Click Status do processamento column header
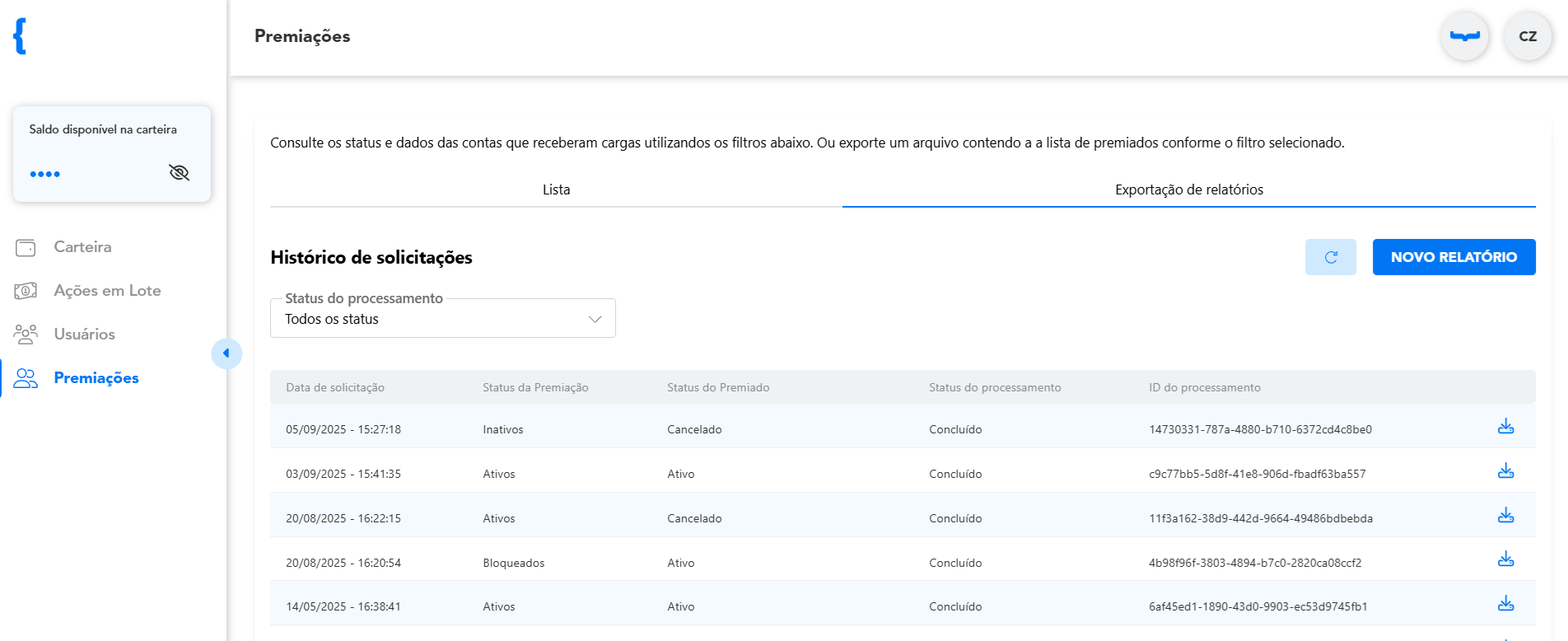1568x641 pixels. tap(995, 387)
